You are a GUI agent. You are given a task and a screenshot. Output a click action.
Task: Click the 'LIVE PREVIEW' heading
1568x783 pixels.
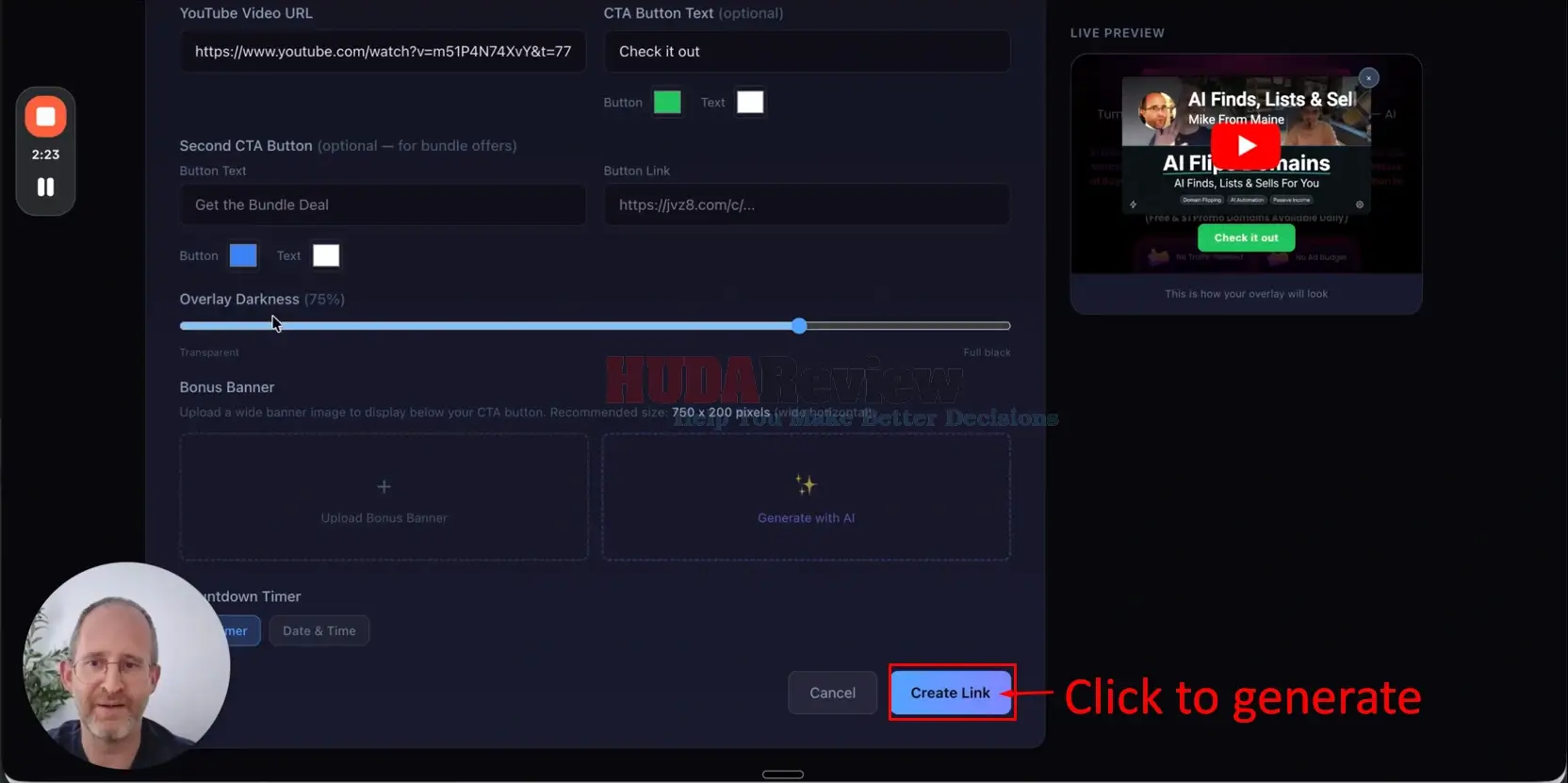[1118, 33]
